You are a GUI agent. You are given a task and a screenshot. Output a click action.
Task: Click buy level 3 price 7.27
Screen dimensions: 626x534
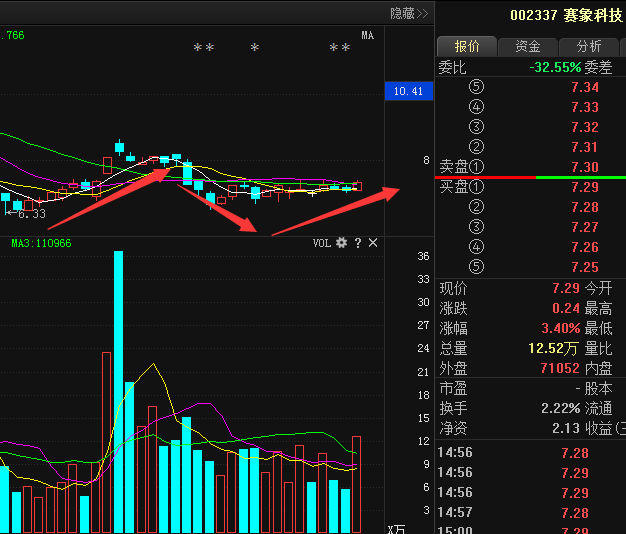(585, 227)
